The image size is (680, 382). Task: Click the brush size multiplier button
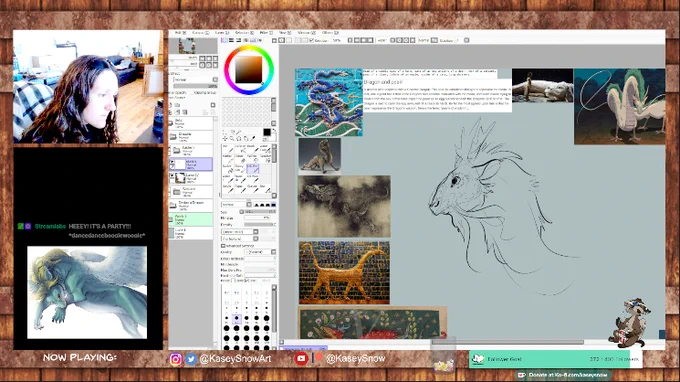point(242,212)
